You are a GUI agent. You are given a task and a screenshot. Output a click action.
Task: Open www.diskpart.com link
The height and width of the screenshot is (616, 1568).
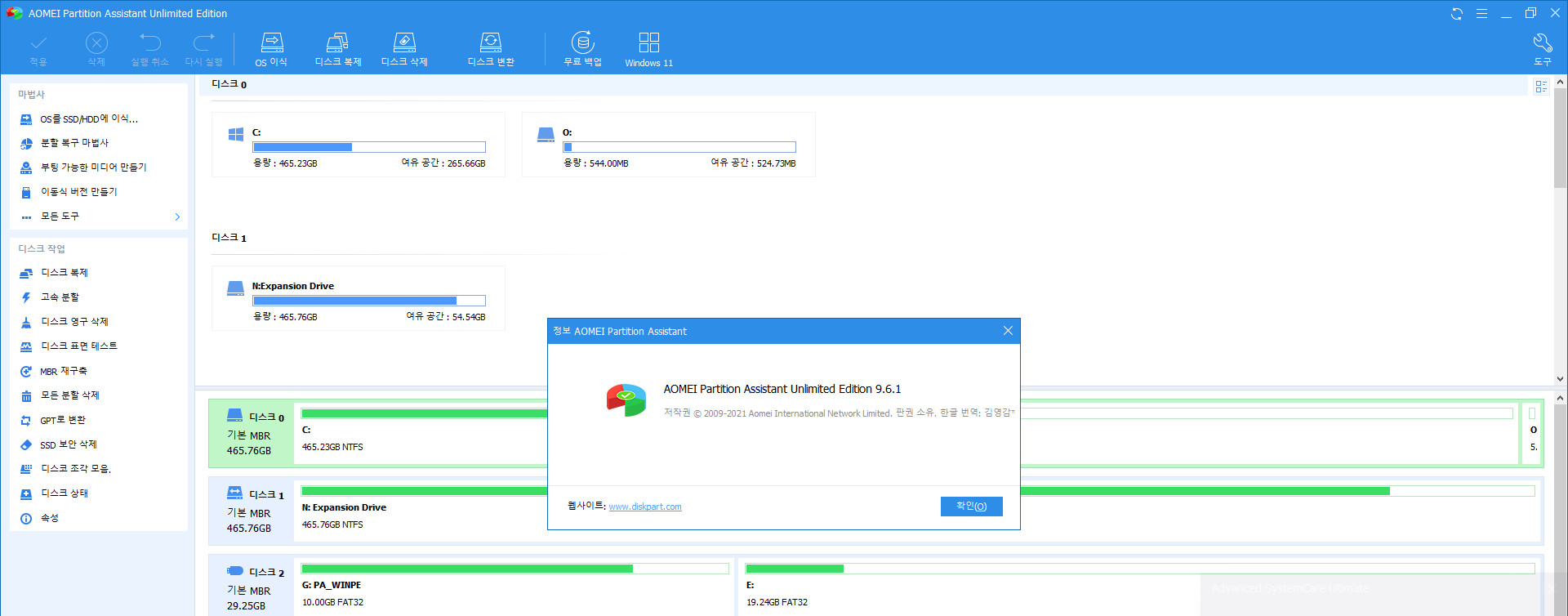[x=645, y=507]
